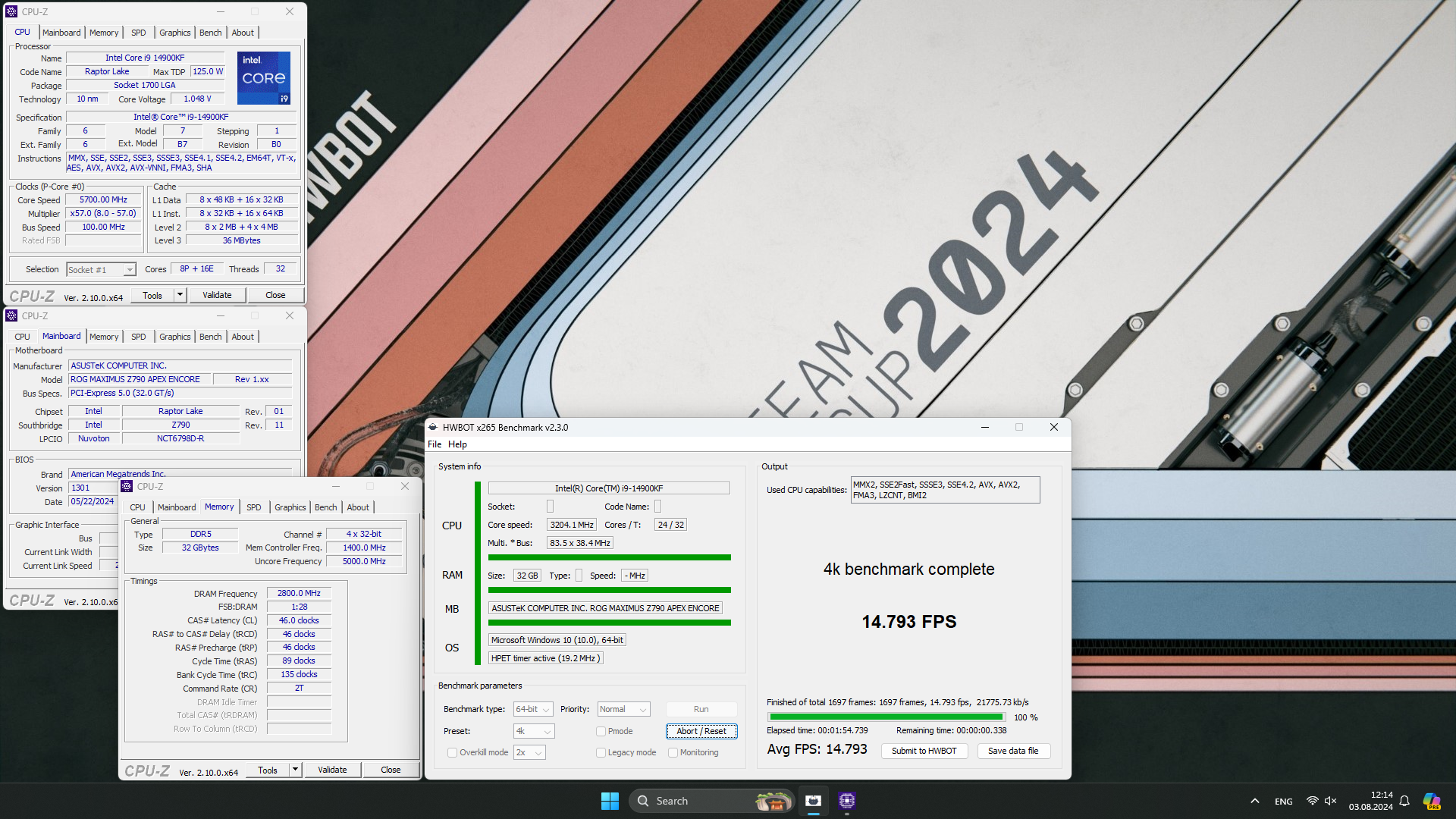The height and width of the screenshot is (819, 1456).
Task: Open the Overkill 2x dropdown
Action: [x=529, y=752]
